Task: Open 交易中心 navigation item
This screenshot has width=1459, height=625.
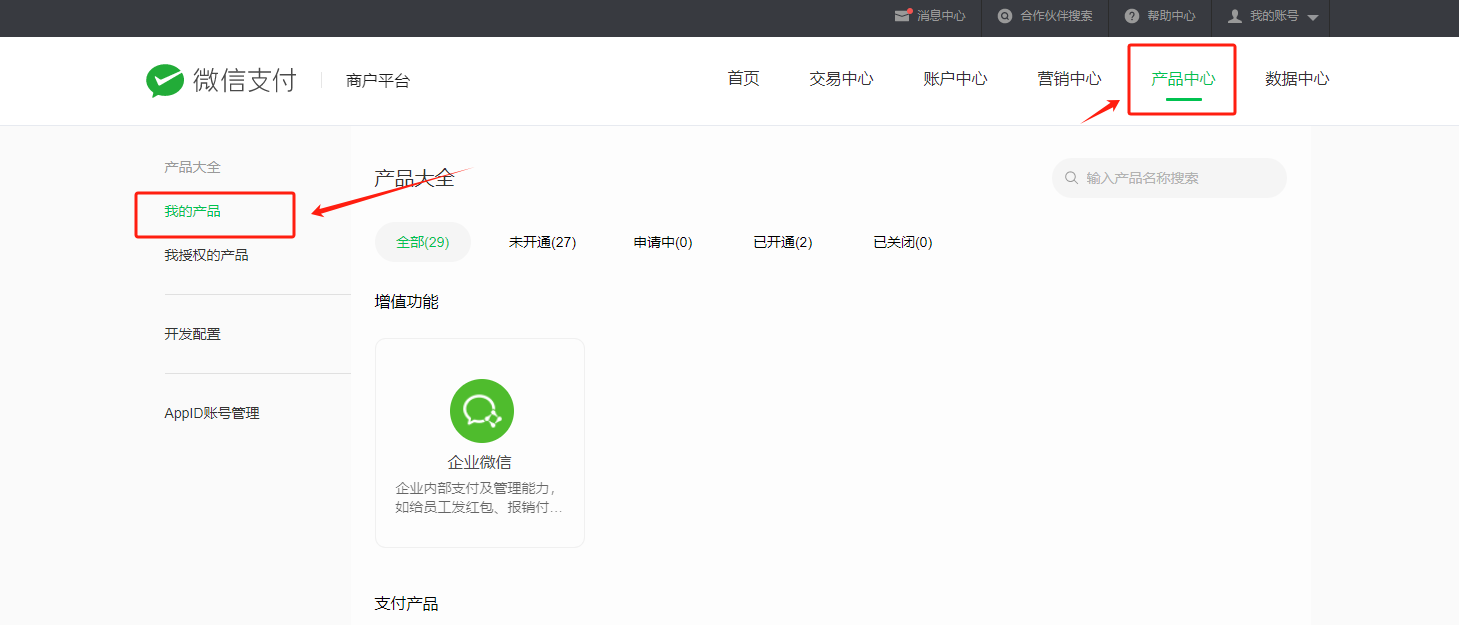Action: pos(841,79)
